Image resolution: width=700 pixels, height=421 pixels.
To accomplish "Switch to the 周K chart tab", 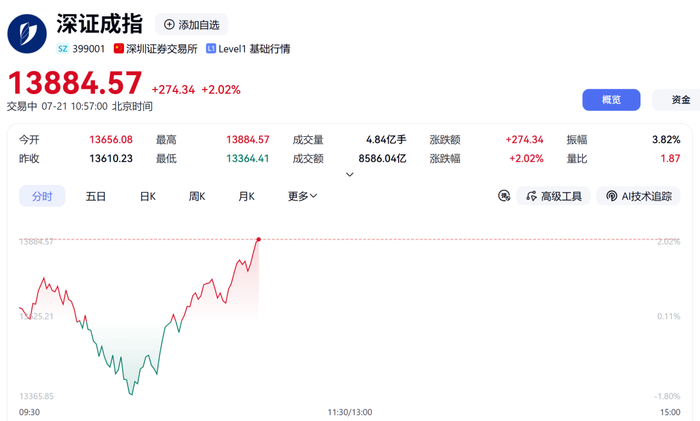I will (x=197, y=196).
